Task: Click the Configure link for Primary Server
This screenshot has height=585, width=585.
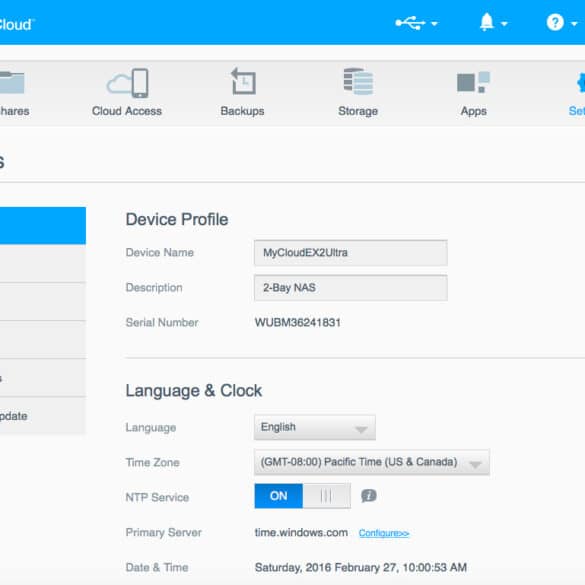Action: (x=384, y=533)
